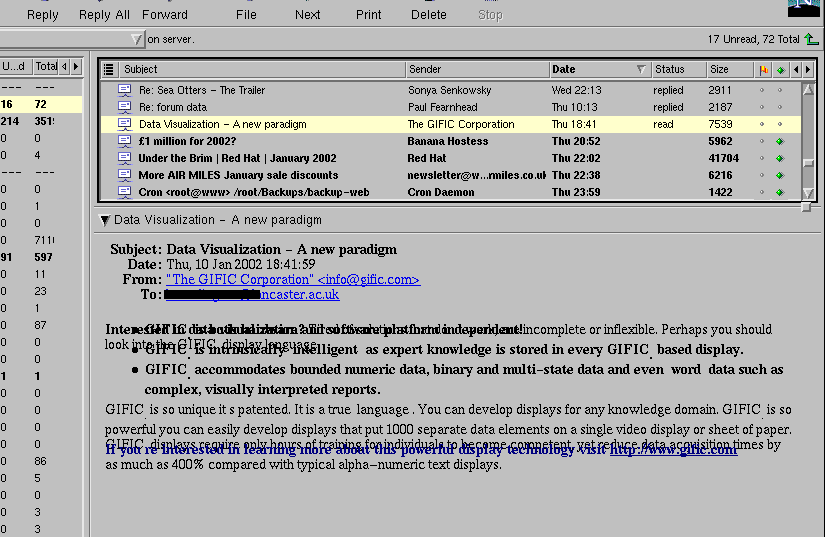Click envelope icon of Cron Daemon message
This screenshot has height=537, width=825.
click(x=125, y=192)
